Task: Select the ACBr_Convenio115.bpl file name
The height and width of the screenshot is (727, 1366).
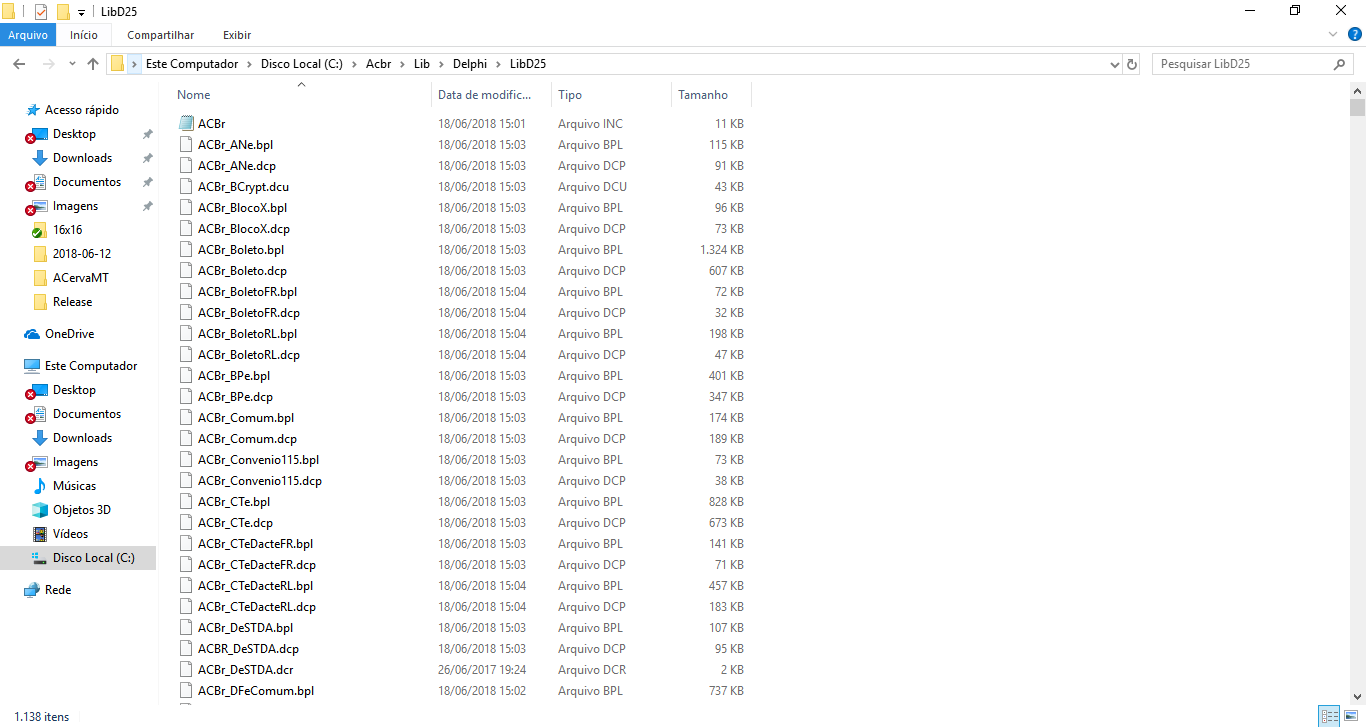Action: pyautogui.click(x=258, y=460)
